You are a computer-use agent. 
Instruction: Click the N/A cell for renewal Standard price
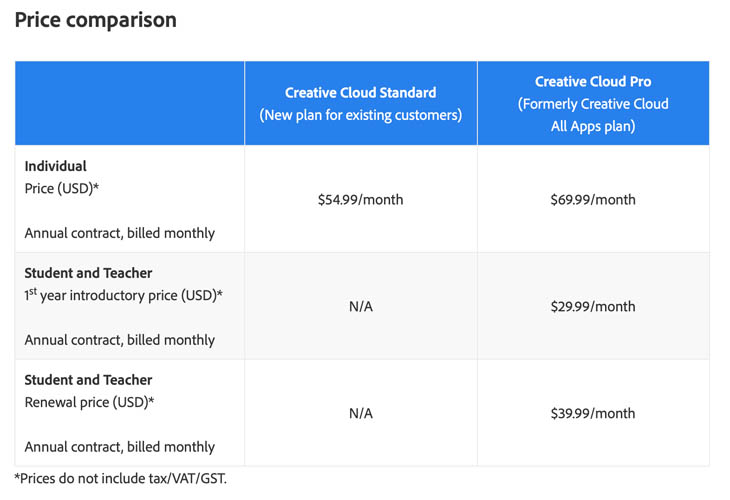point(361,413)
